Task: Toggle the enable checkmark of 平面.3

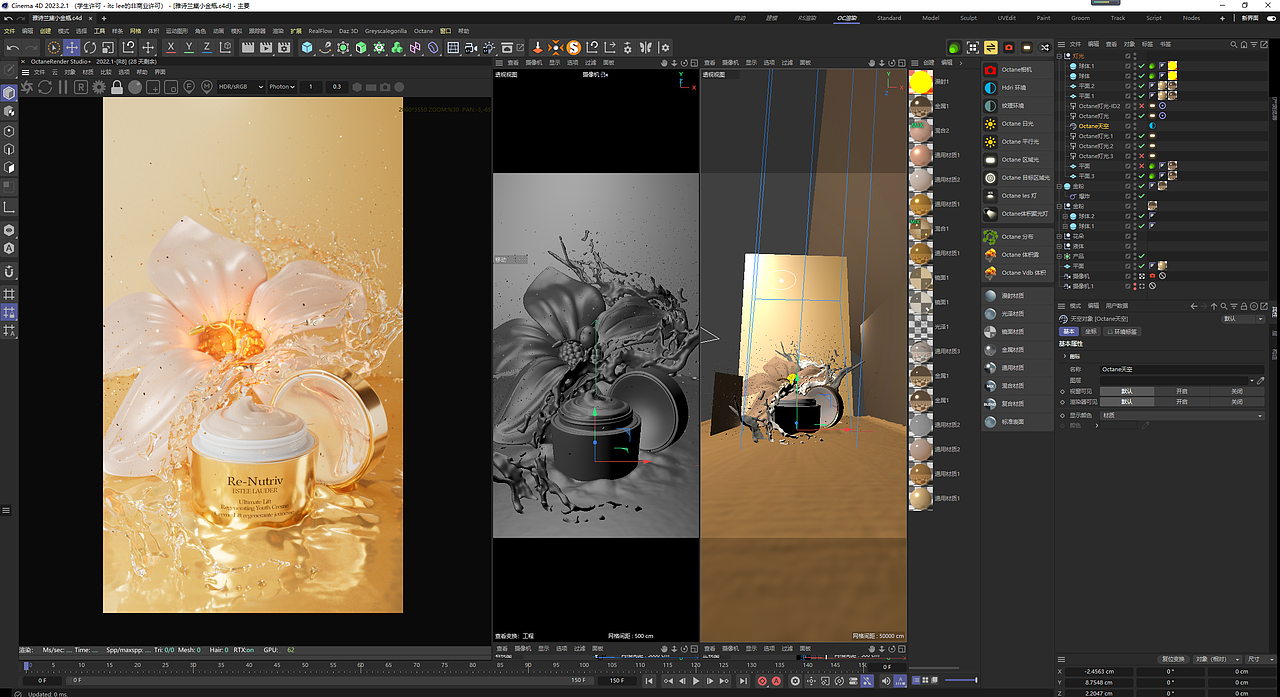Action: coord(1141,176)
